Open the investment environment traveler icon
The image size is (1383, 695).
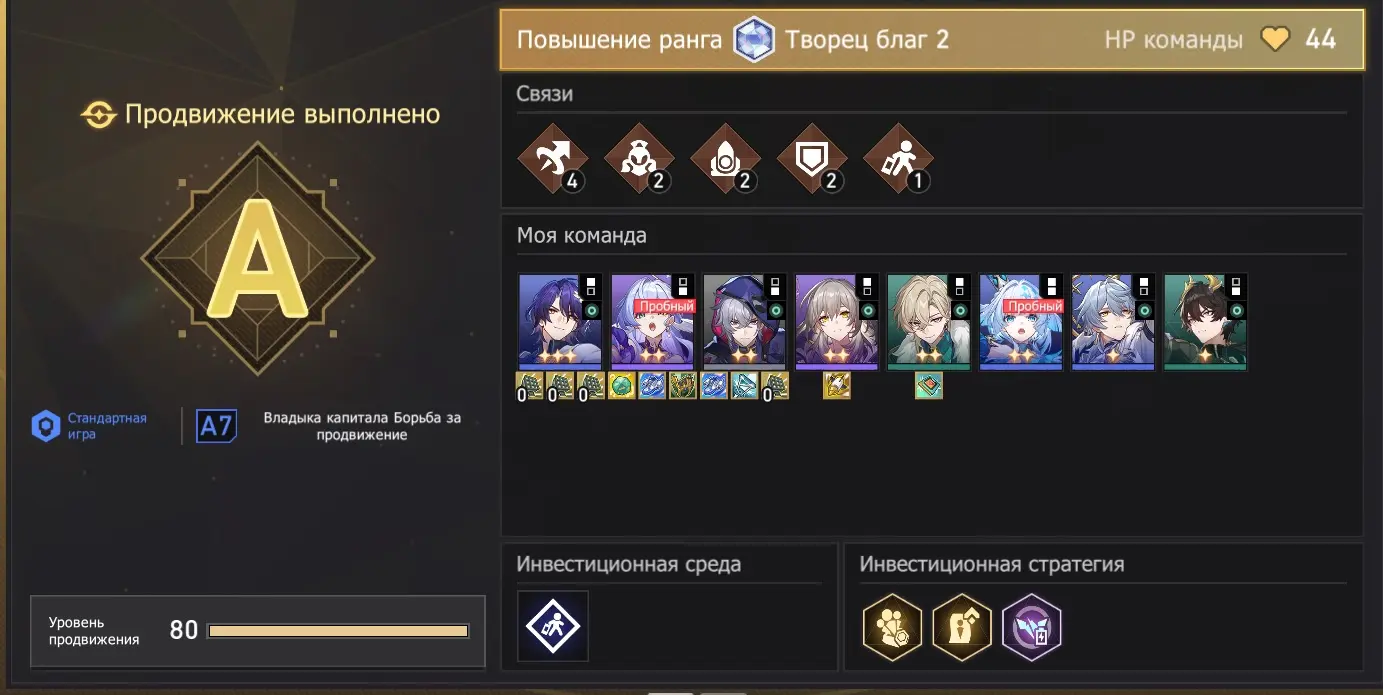(x=553, y=626)
